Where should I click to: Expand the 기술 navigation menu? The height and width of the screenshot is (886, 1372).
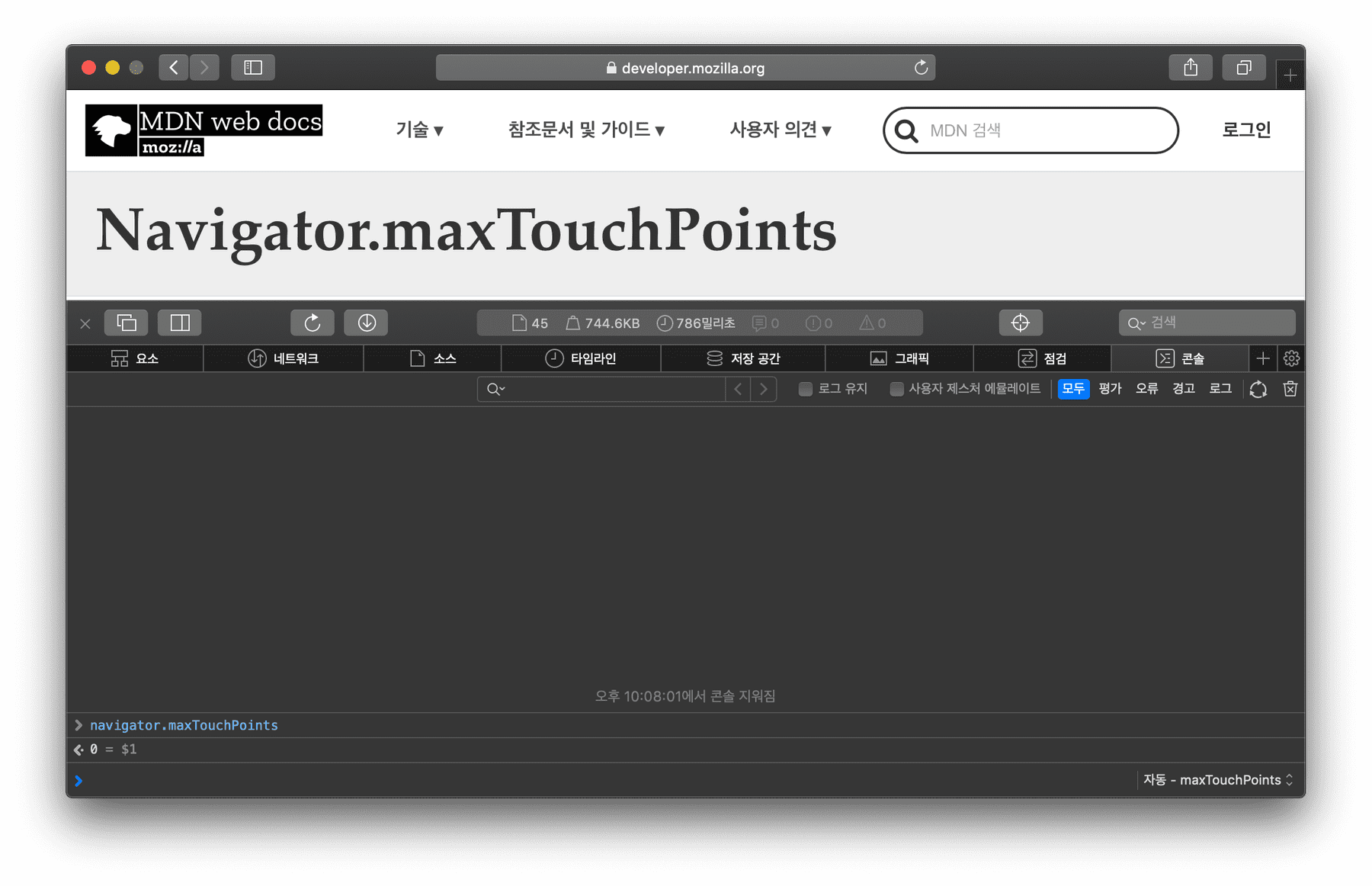click(x=419, y=130)
